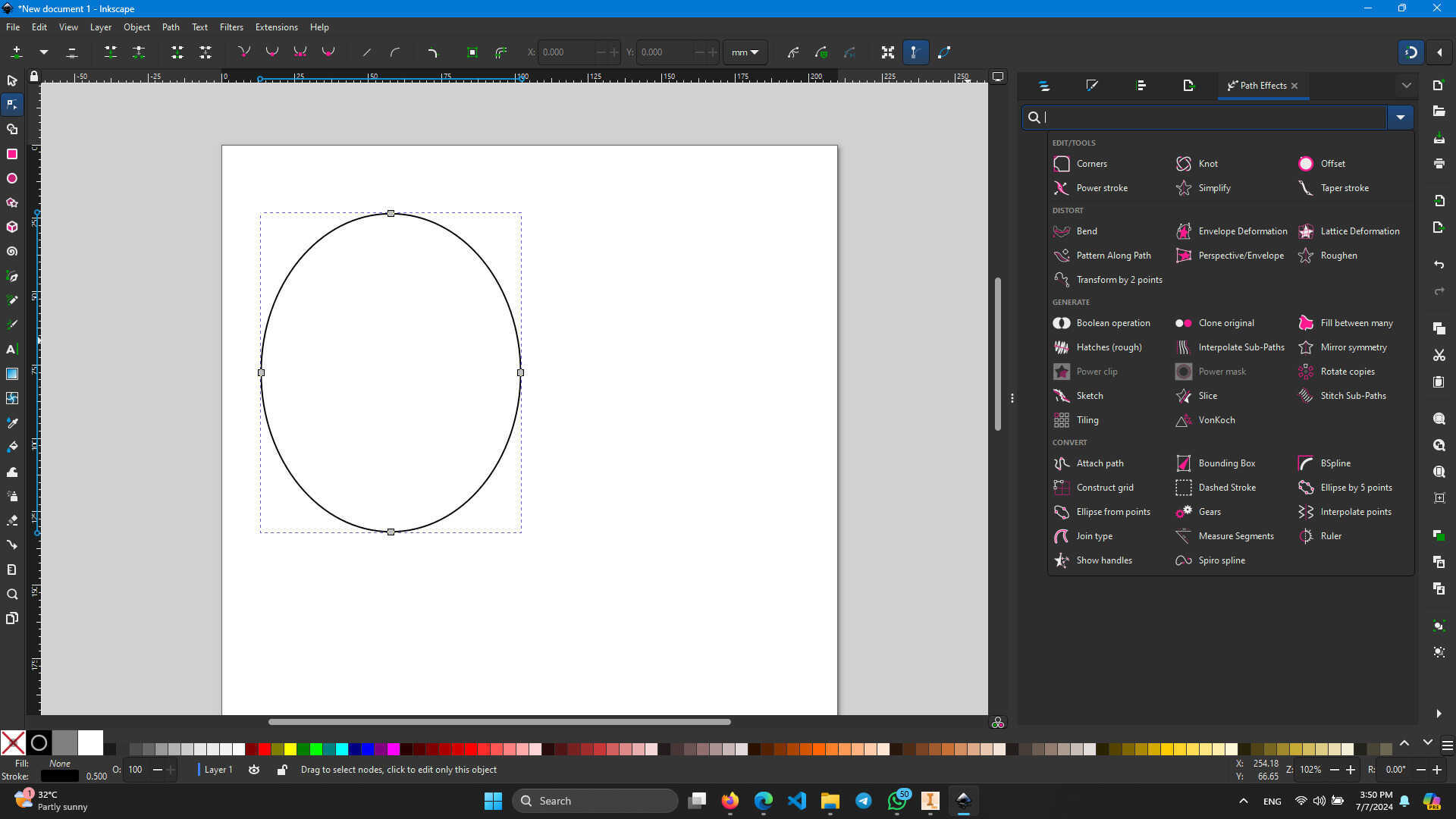Toggle the snapping control button
This screenshot has height=819, width=1456.
click(x=1411, y=52)
